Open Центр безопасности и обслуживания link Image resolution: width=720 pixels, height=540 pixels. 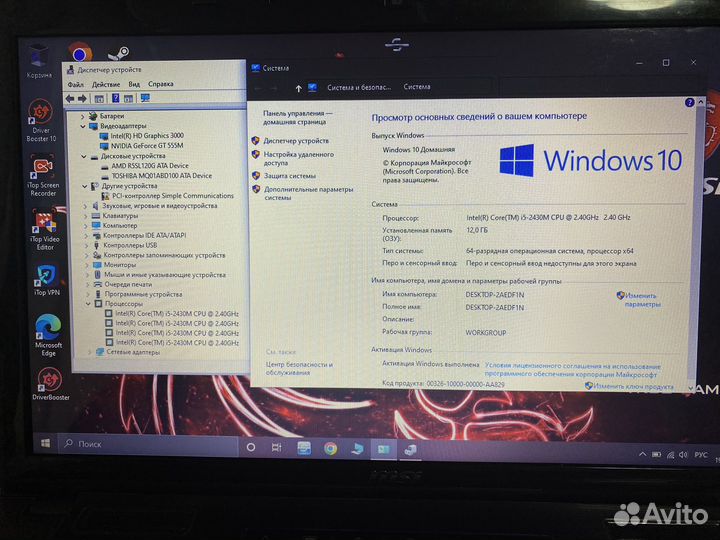click(299, 368)
